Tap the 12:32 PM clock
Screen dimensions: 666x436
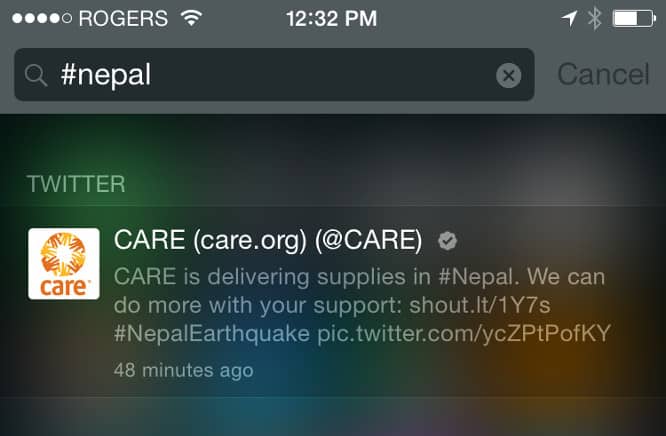pos(331,19)
